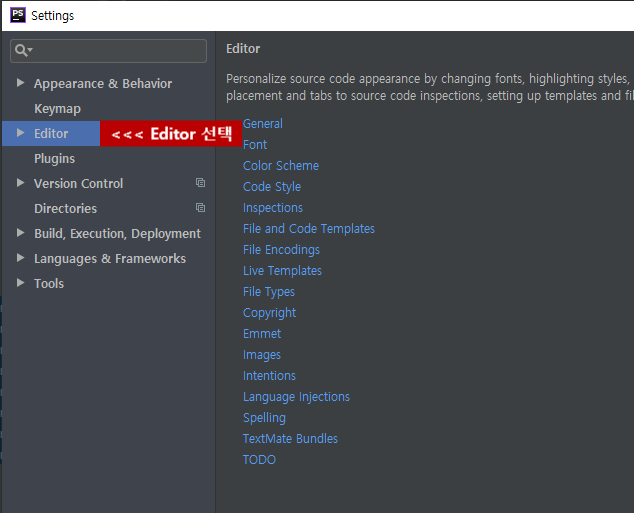Open the Language Injections link
The image size is (634, 513).
(x=296, y=397)
